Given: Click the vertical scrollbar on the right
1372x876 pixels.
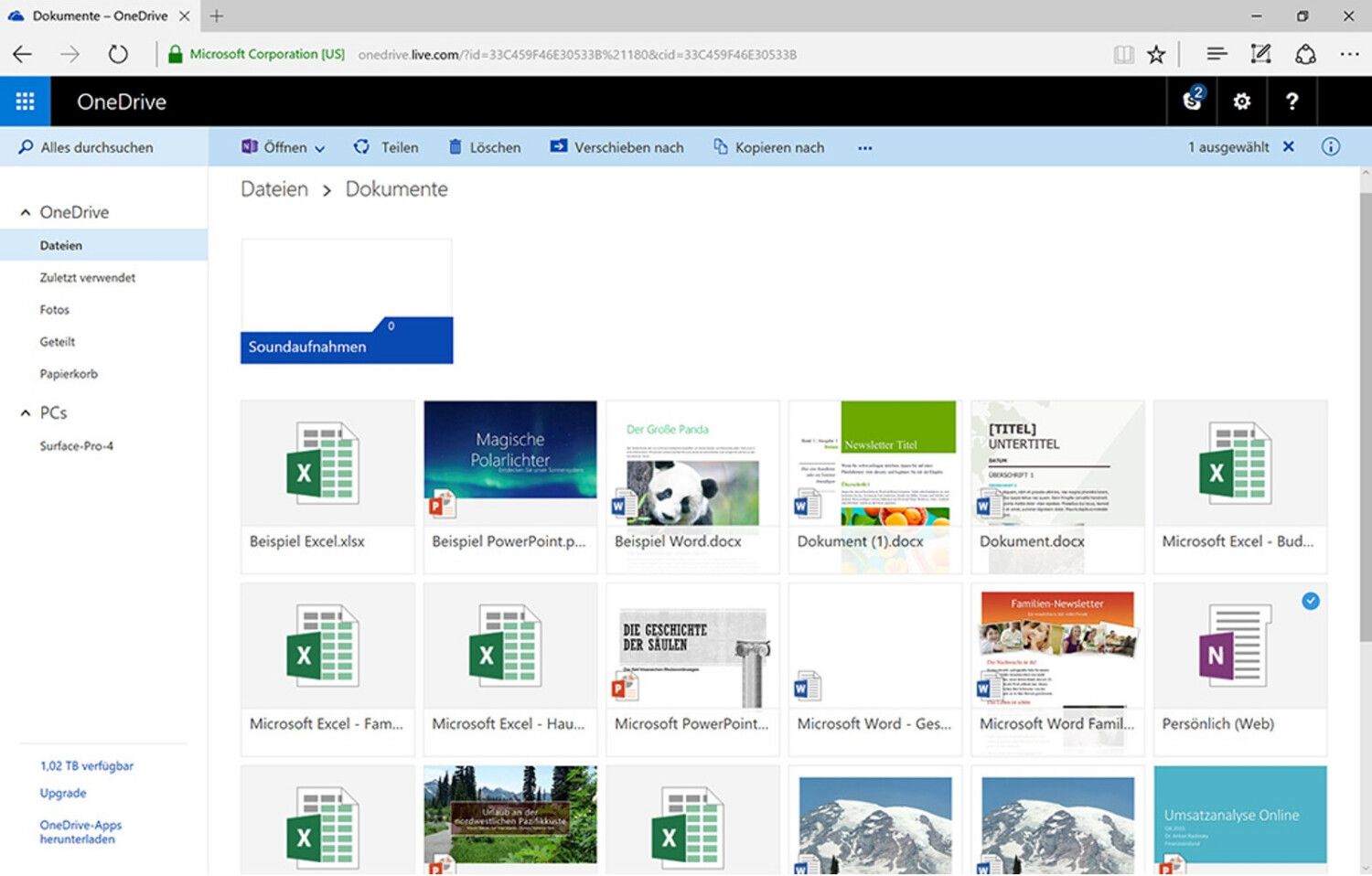Looking at the screenshot, I should tap(1365, 411).
